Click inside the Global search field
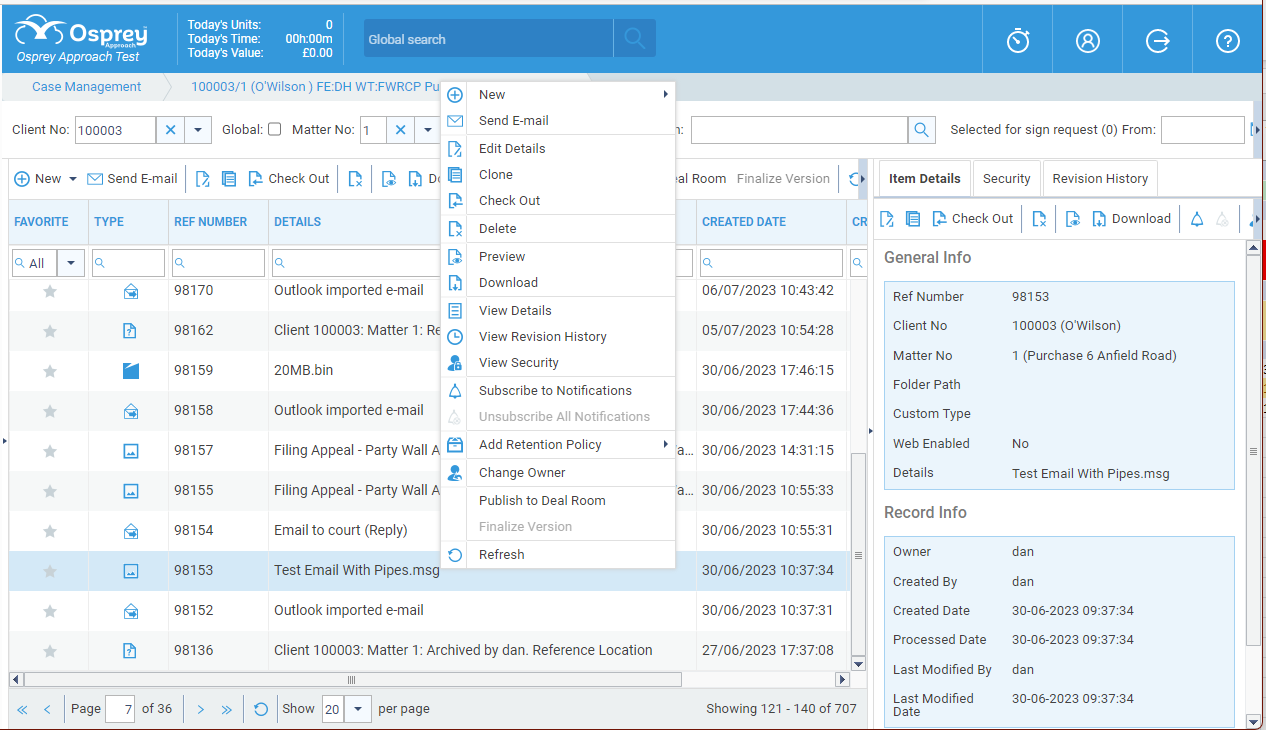This screenshot has height=730, width=1266. [x=488, y=37]
